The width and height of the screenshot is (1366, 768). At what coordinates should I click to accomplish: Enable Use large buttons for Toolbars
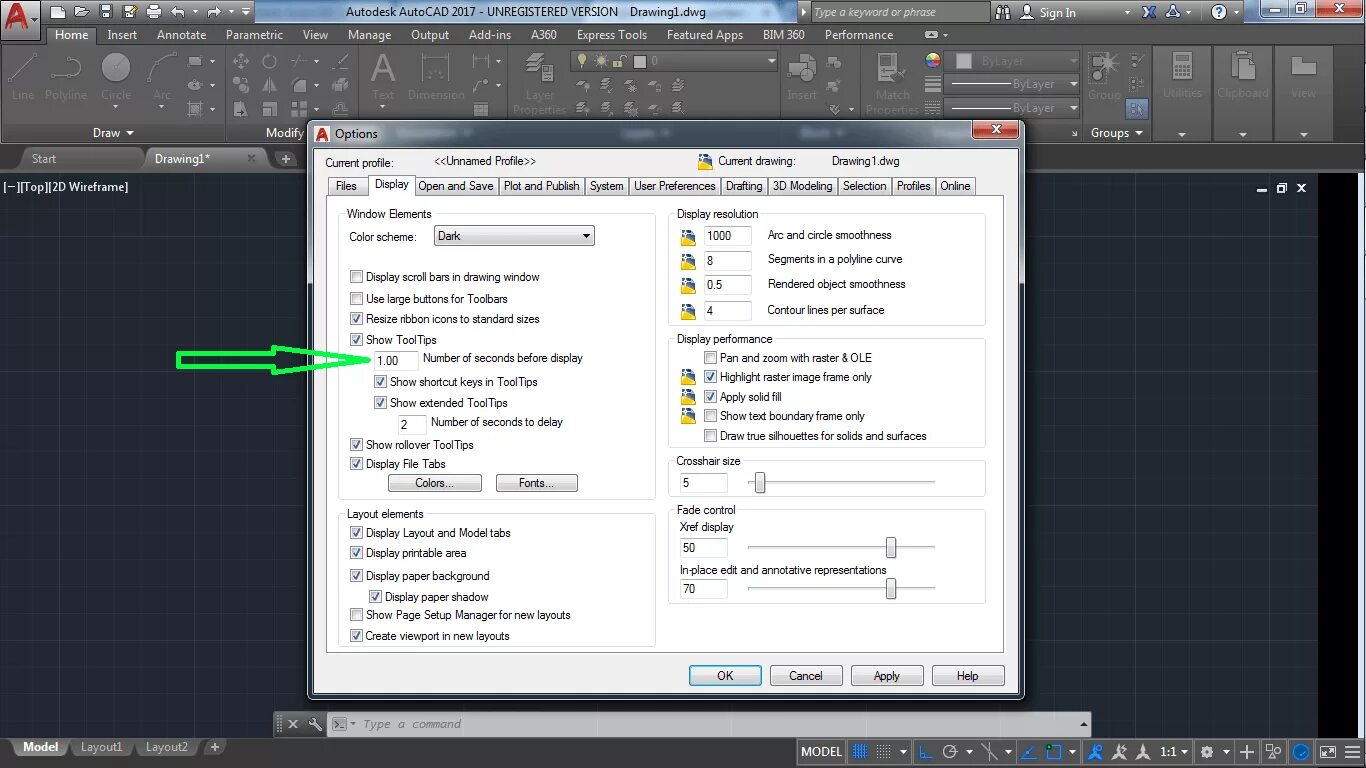357,299
